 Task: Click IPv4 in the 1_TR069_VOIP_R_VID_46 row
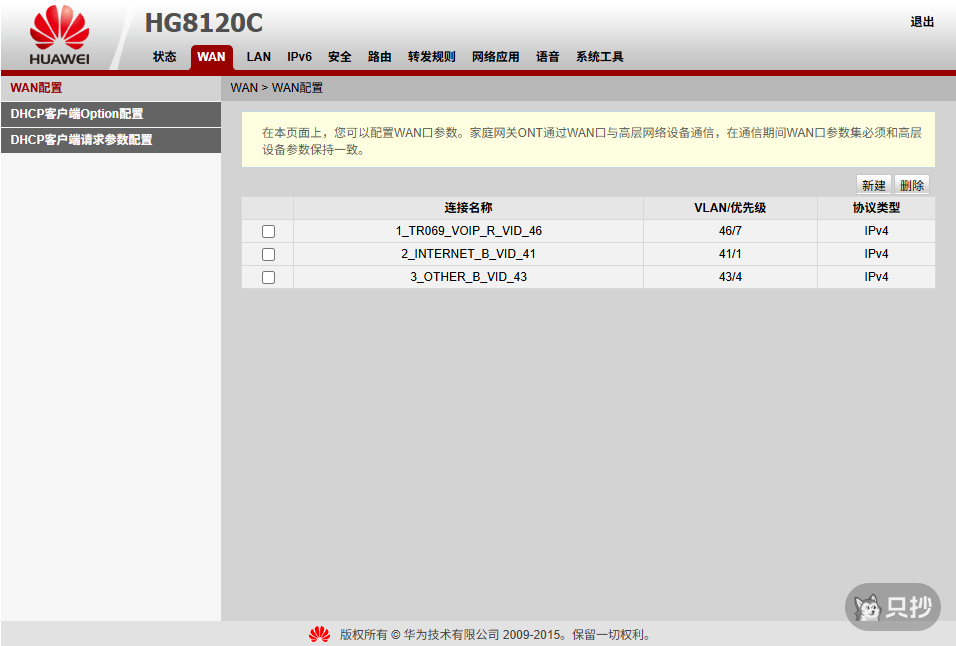876,231
